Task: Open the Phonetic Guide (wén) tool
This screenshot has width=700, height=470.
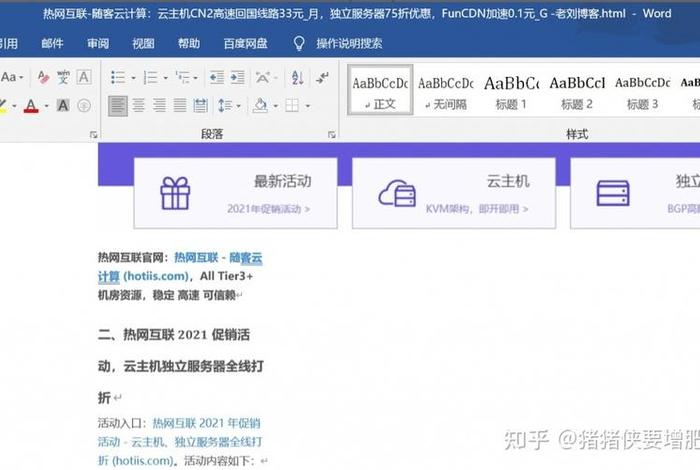Action: coord(63,77)
